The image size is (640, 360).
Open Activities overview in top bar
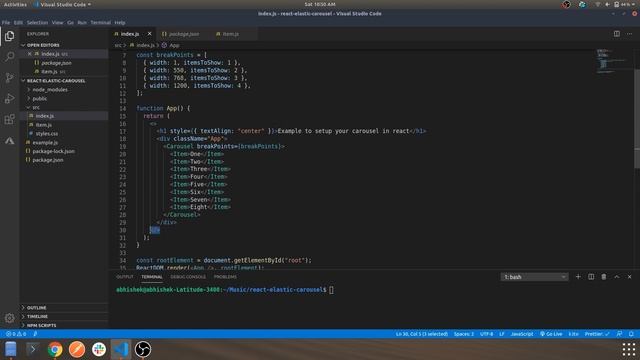(15, 4)
